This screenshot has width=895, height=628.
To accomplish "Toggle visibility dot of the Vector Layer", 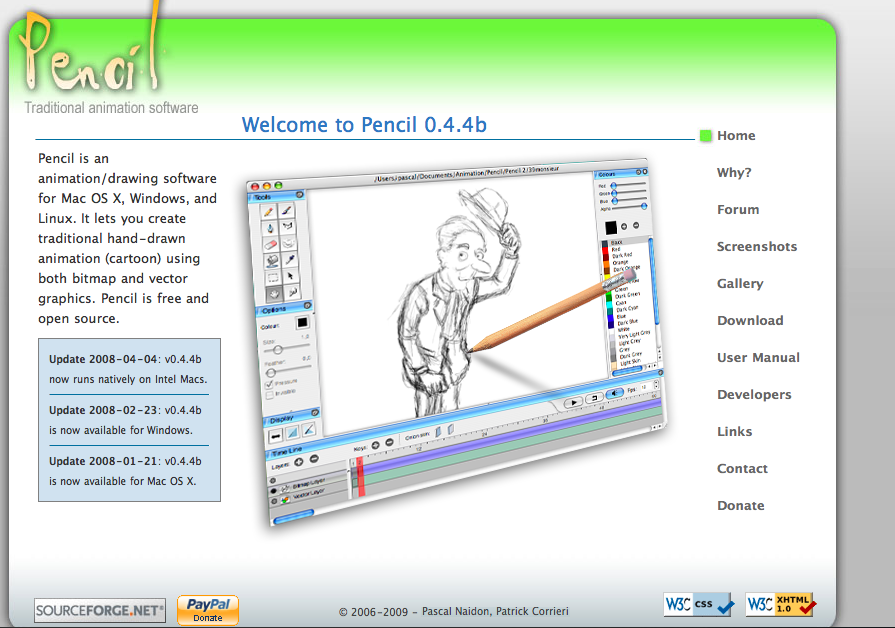I will 274,501.
